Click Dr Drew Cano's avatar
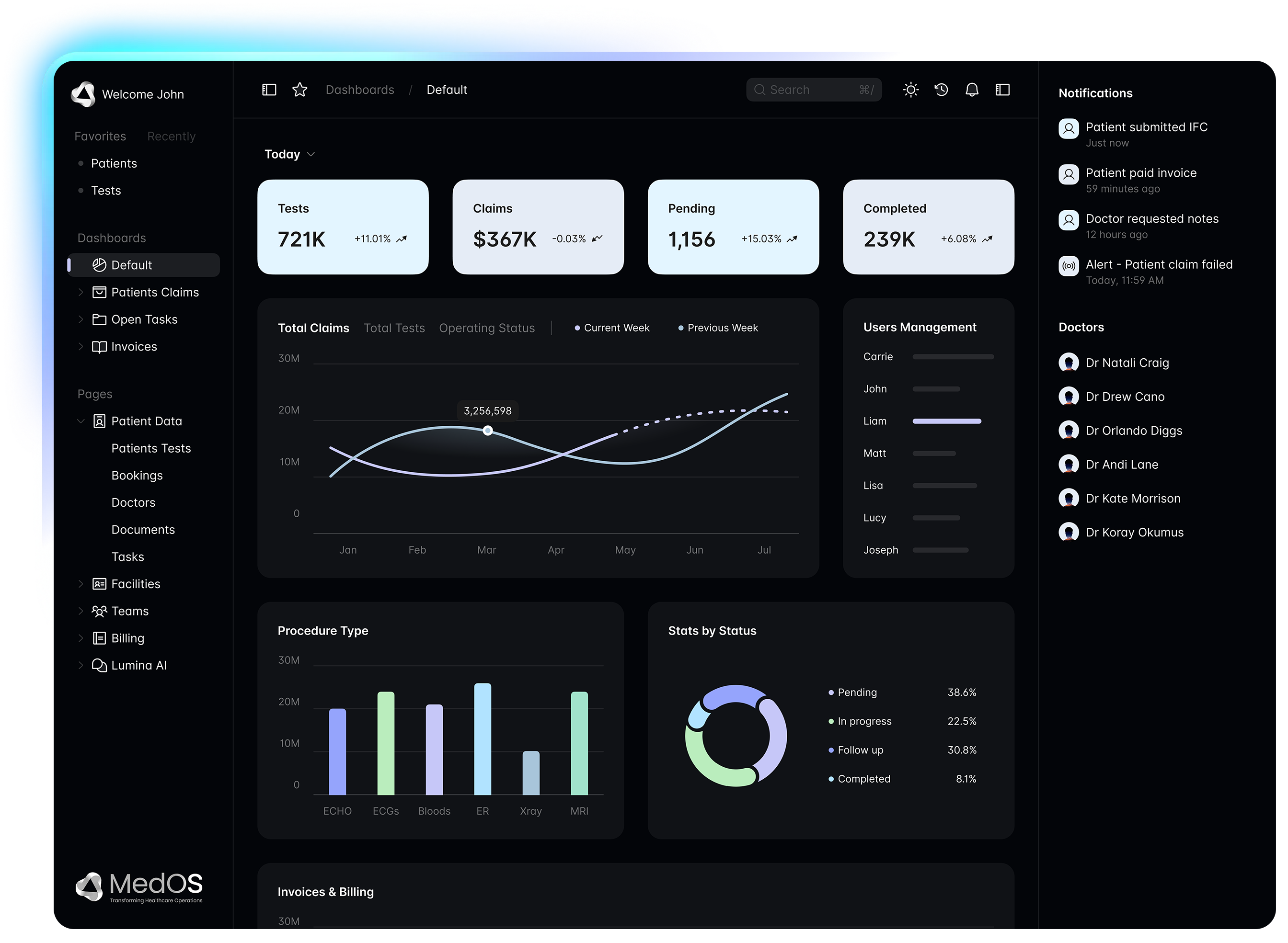The width and height of the screenshot is (1288, 943). (1068, 397)
